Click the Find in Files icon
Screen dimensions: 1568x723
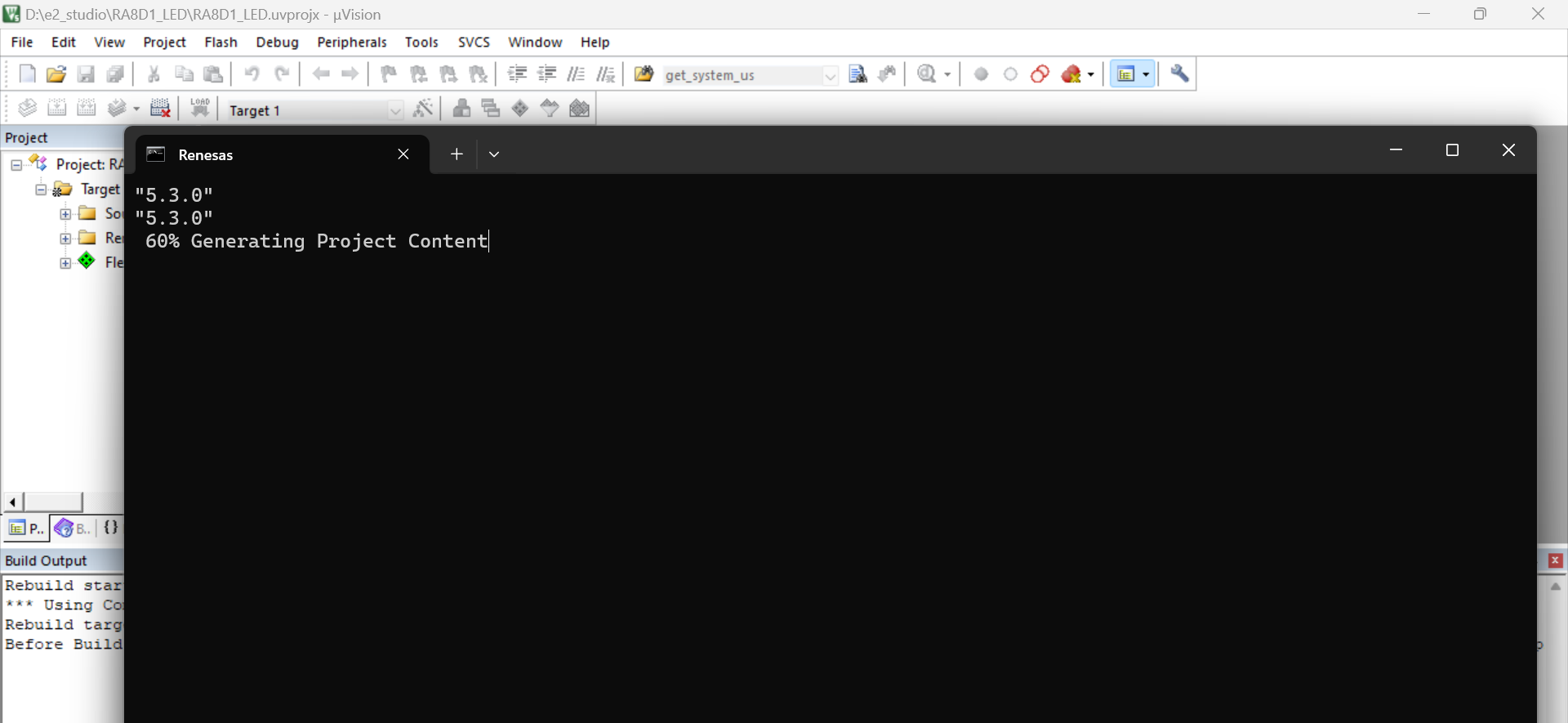pos(644,74)
